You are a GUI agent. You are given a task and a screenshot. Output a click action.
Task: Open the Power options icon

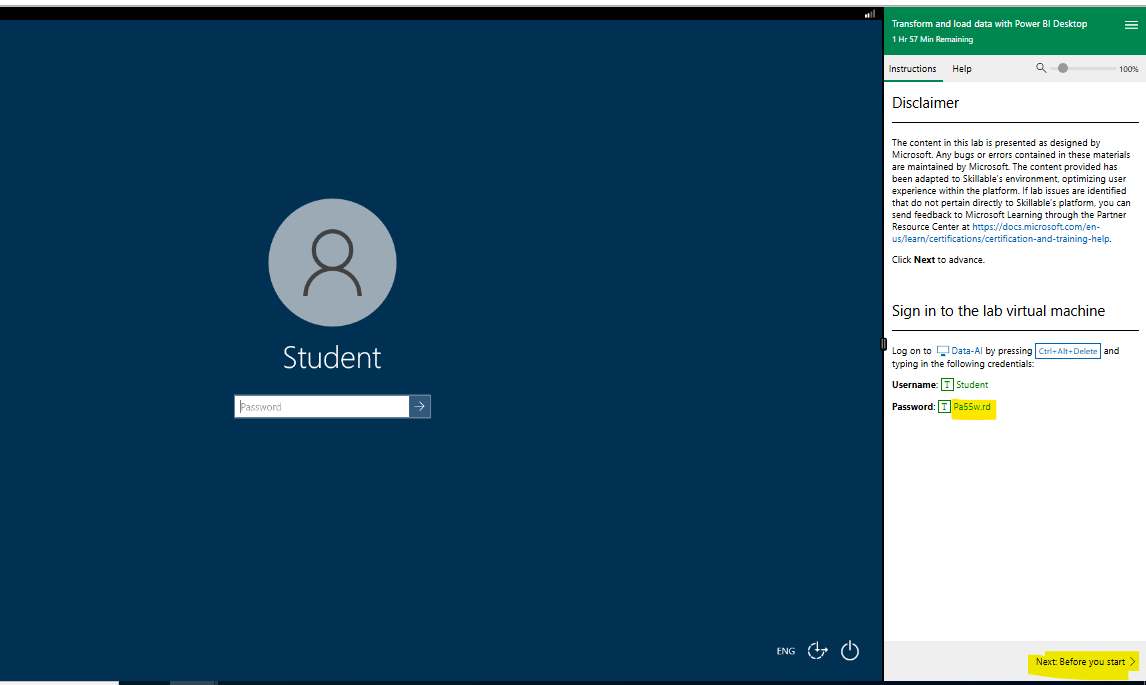click(850, 651)
